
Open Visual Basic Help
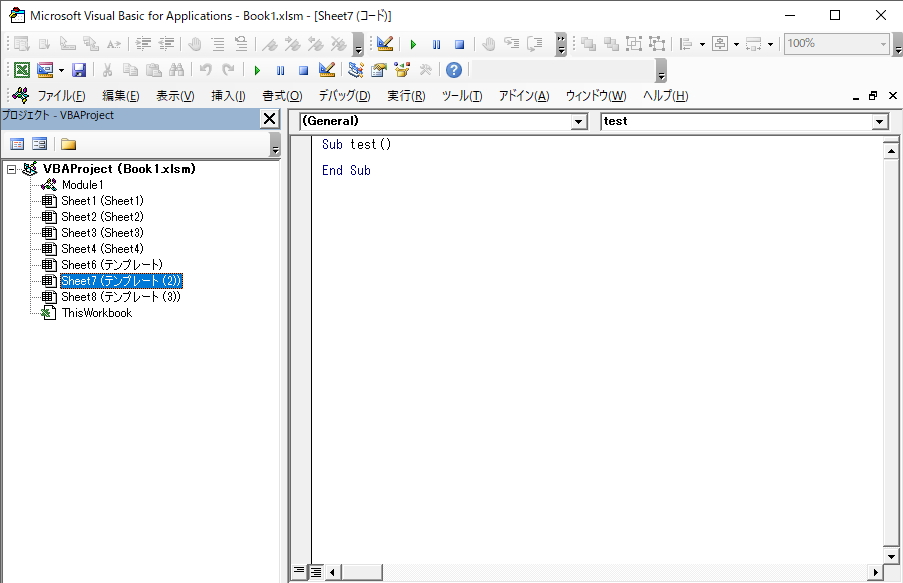click(x=454, y=70)
